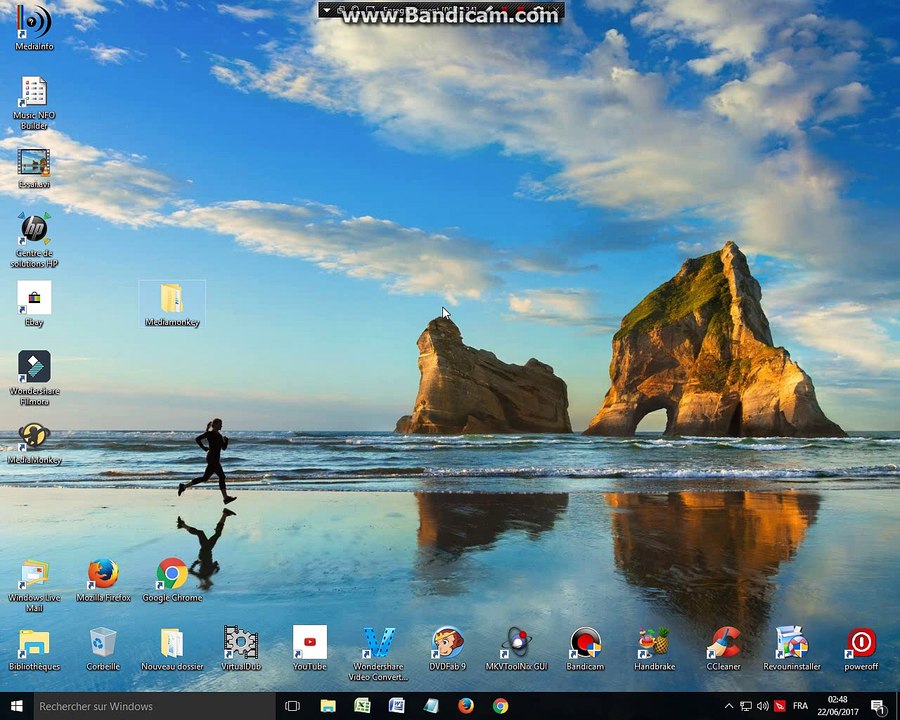Select the VirtualDub shortcut
This screenshot has width=900, height=720.
[x=241, y=649]
